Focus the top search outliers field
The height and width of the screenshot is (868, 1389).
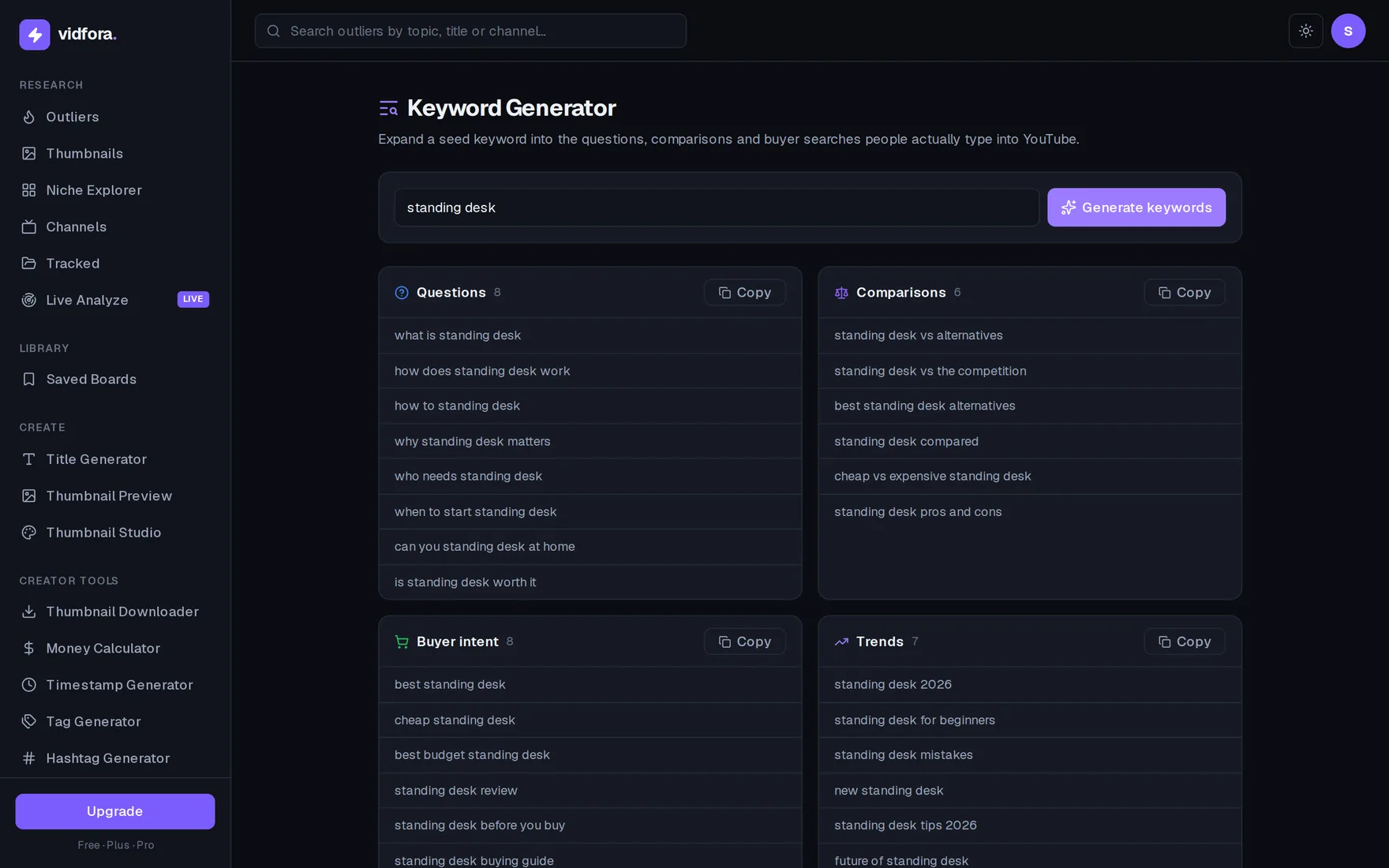click(x=470, y=31)
